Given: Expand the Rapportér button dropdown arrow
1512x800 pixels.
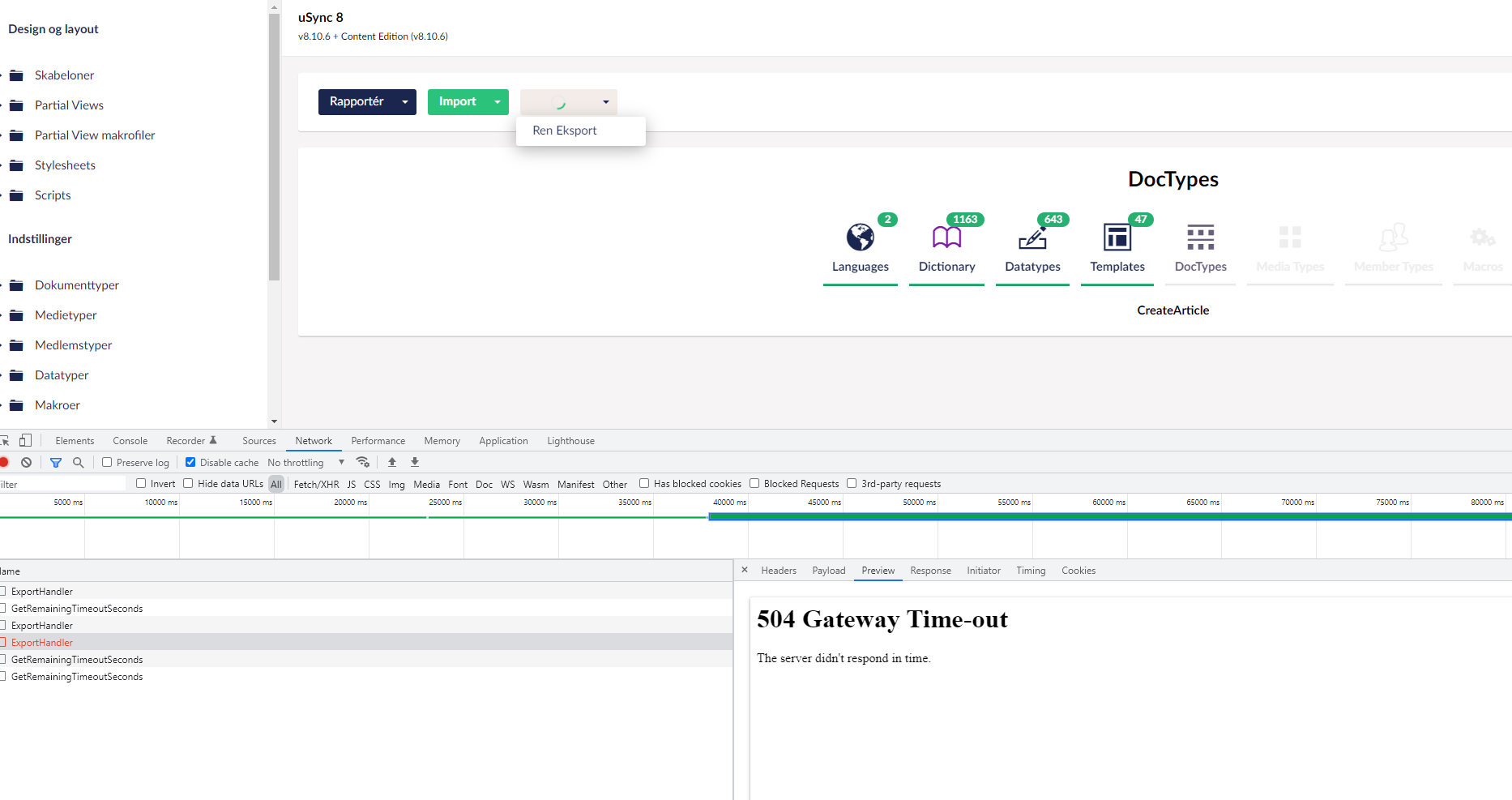Looking at the screenshot, I should click(405, 102).
